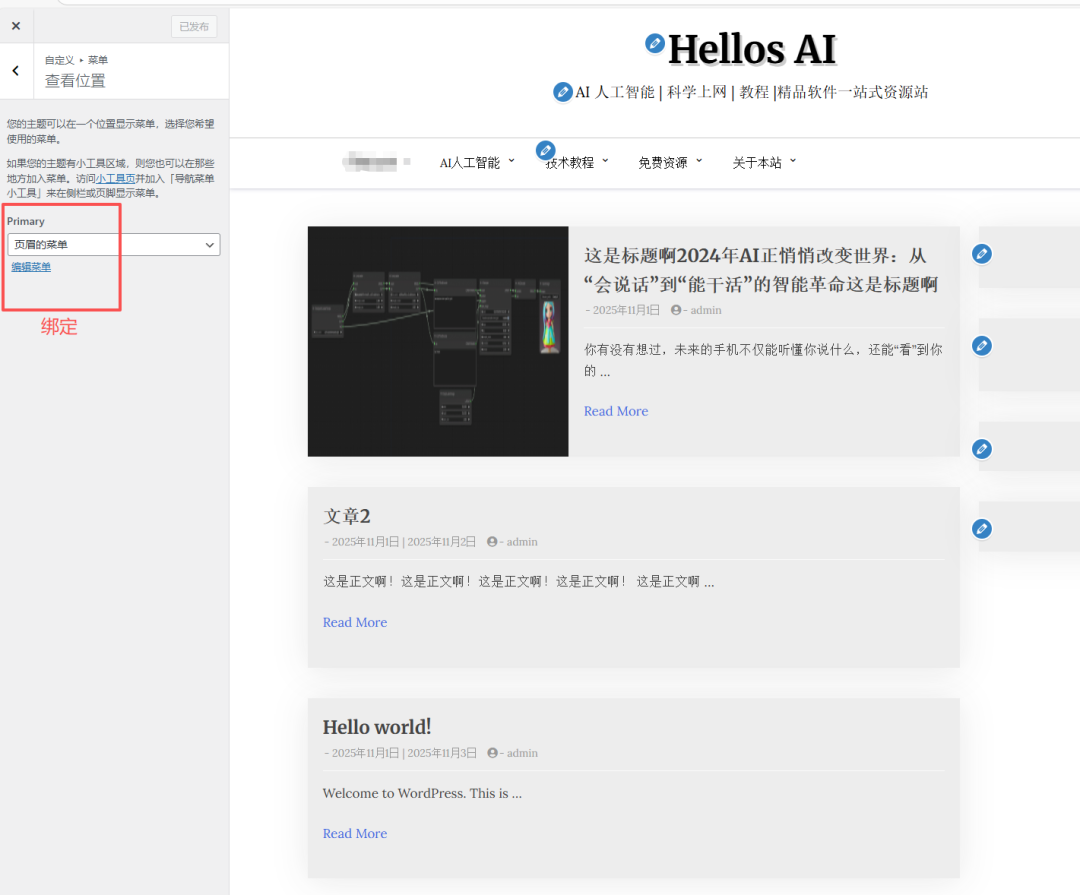Click the topmost sidebar widget edit pencil
The height and width of the screenshot is (895, 1080).
tap(982, 254)
